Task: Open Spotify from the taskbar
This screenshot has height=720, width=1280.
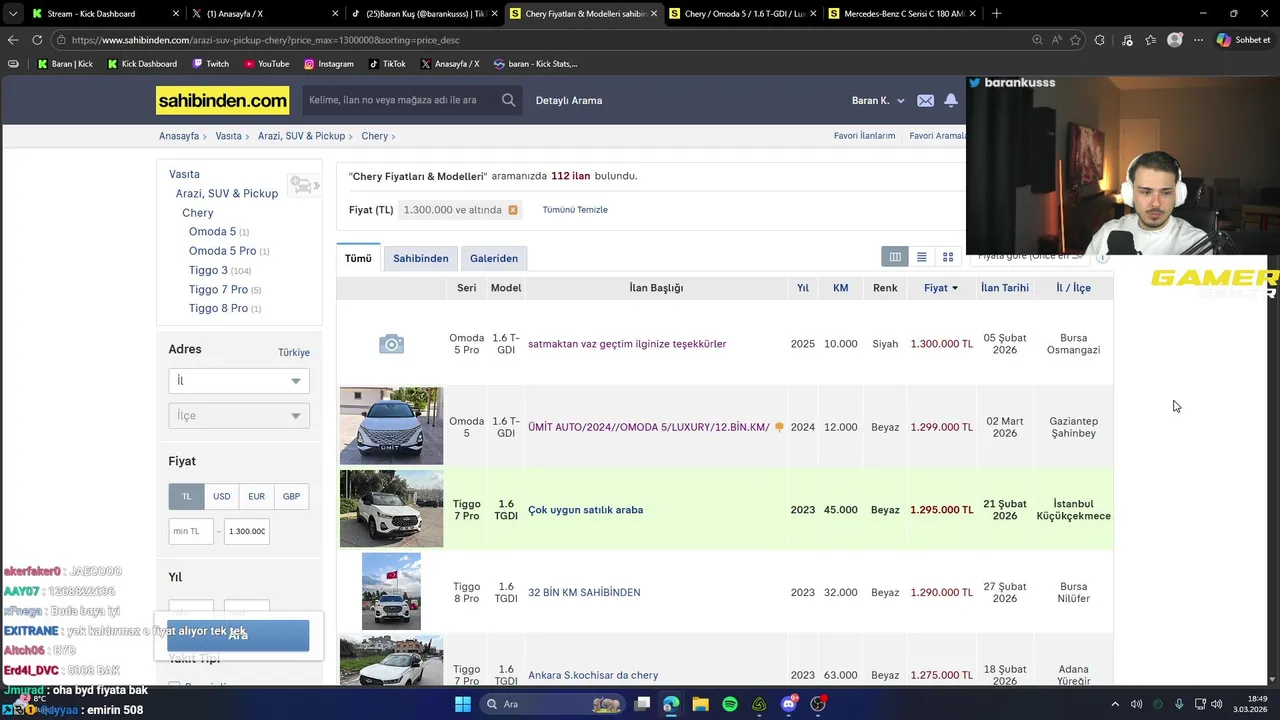Action: [x=730, y=704]
